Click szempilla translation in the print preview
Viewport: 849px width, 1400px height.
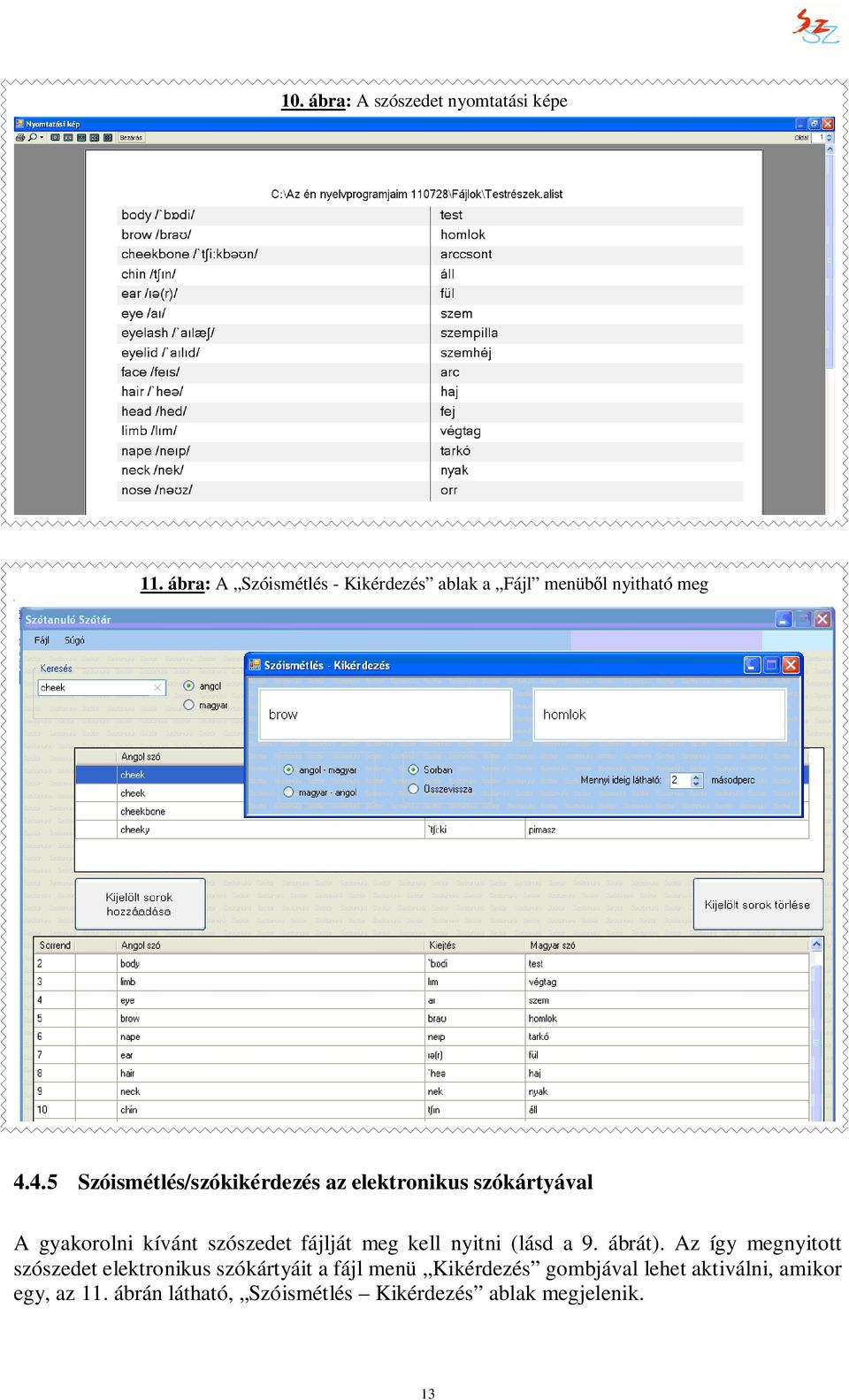469,333
